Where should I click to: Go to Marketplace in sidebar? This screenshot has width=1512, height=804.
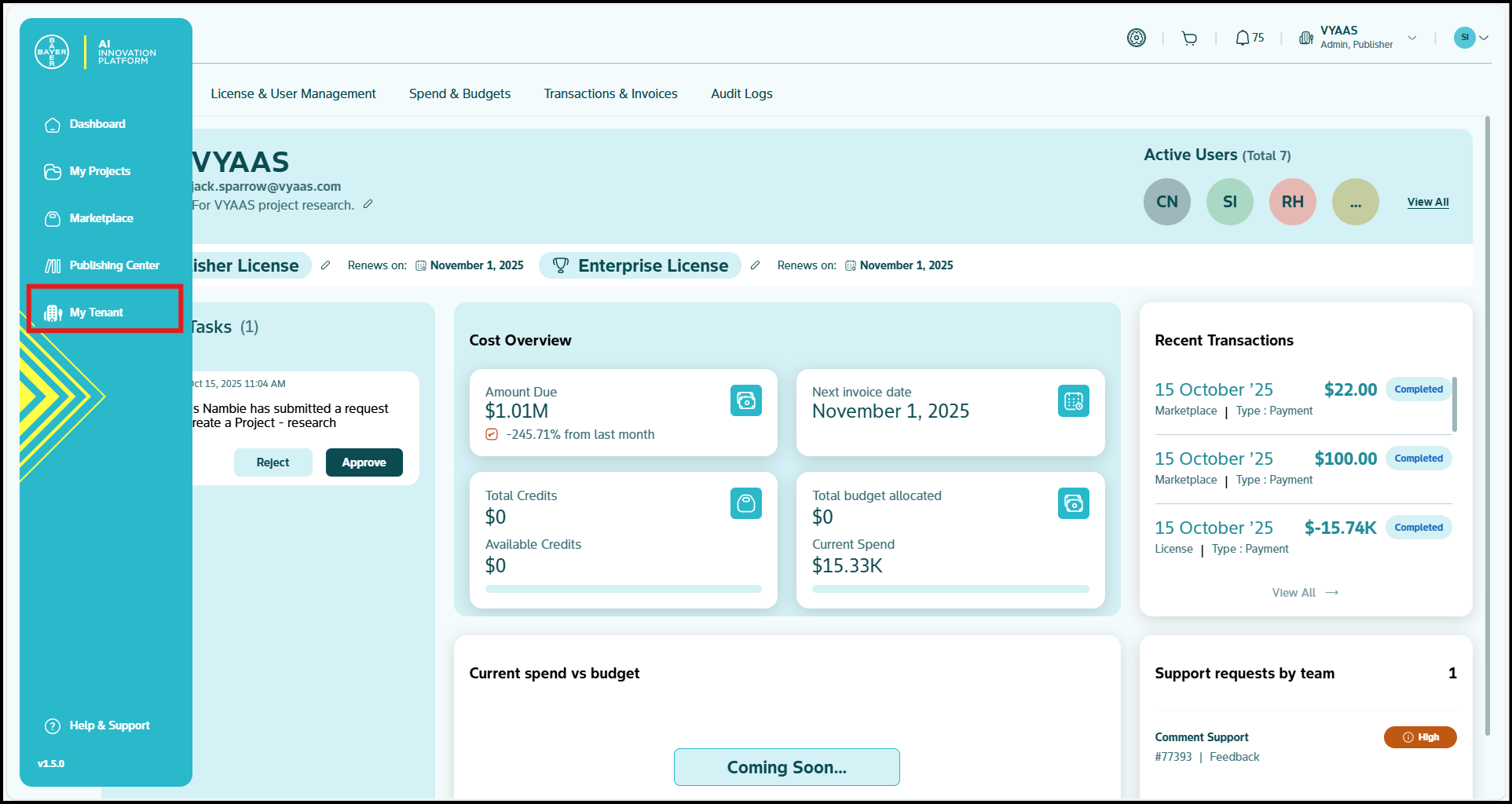coord(101,218)
